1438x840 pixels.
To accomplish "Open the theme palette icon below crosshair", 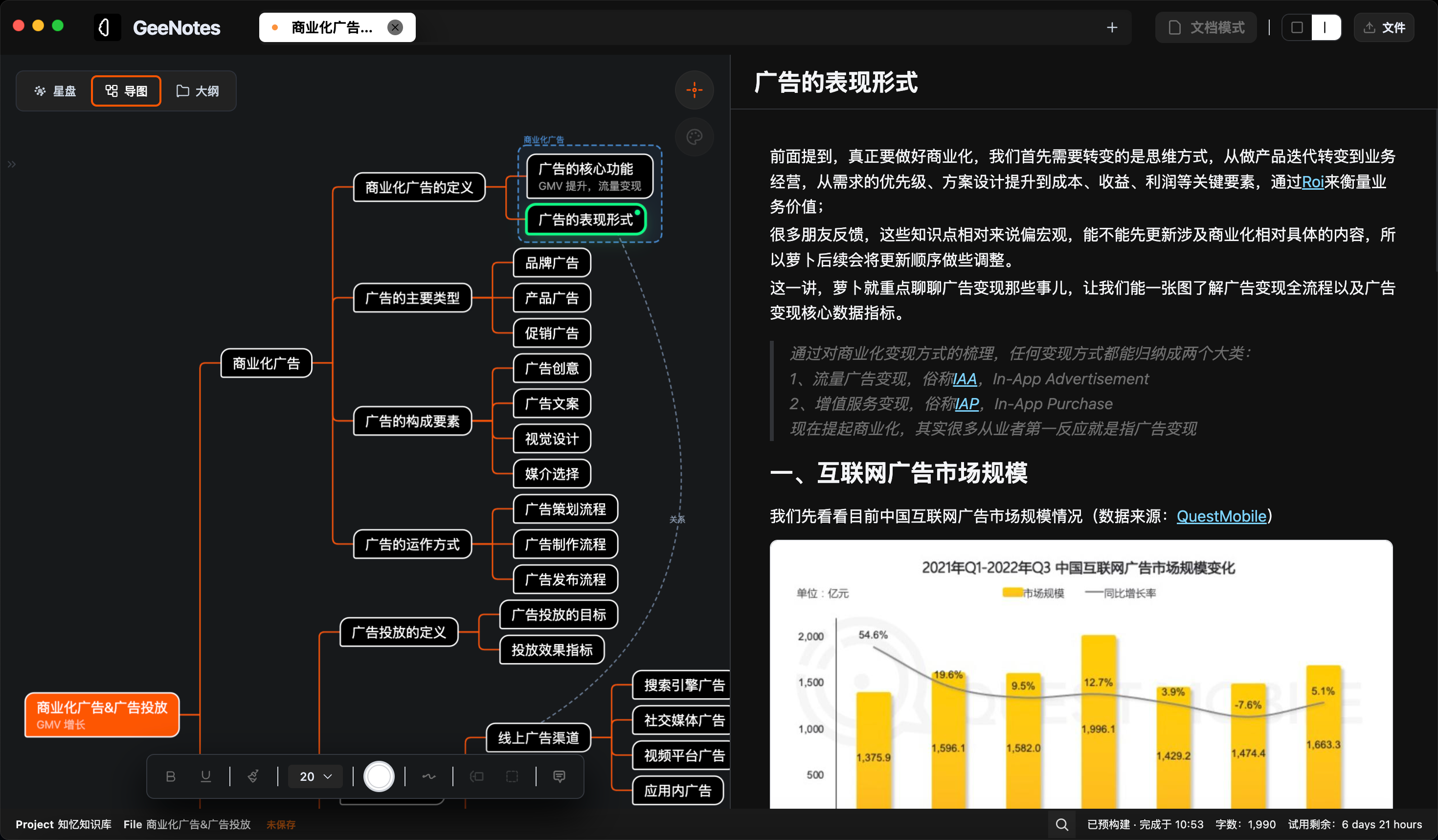I will tap(694, 137).
